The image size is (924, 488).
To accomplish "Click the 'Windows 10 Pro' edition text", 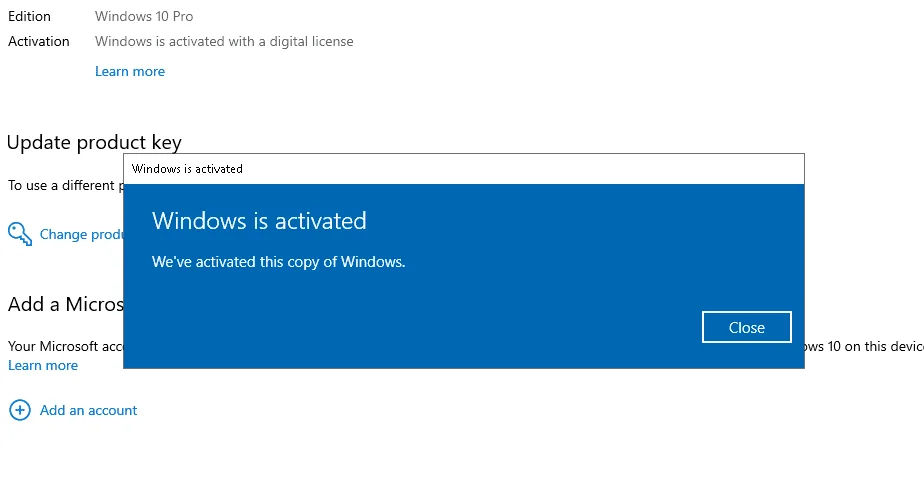I will [x=144, y=17].
